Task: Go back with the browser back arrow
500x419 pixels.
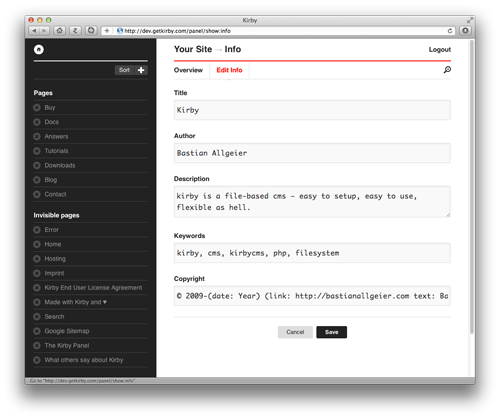Action: point(34,31)
